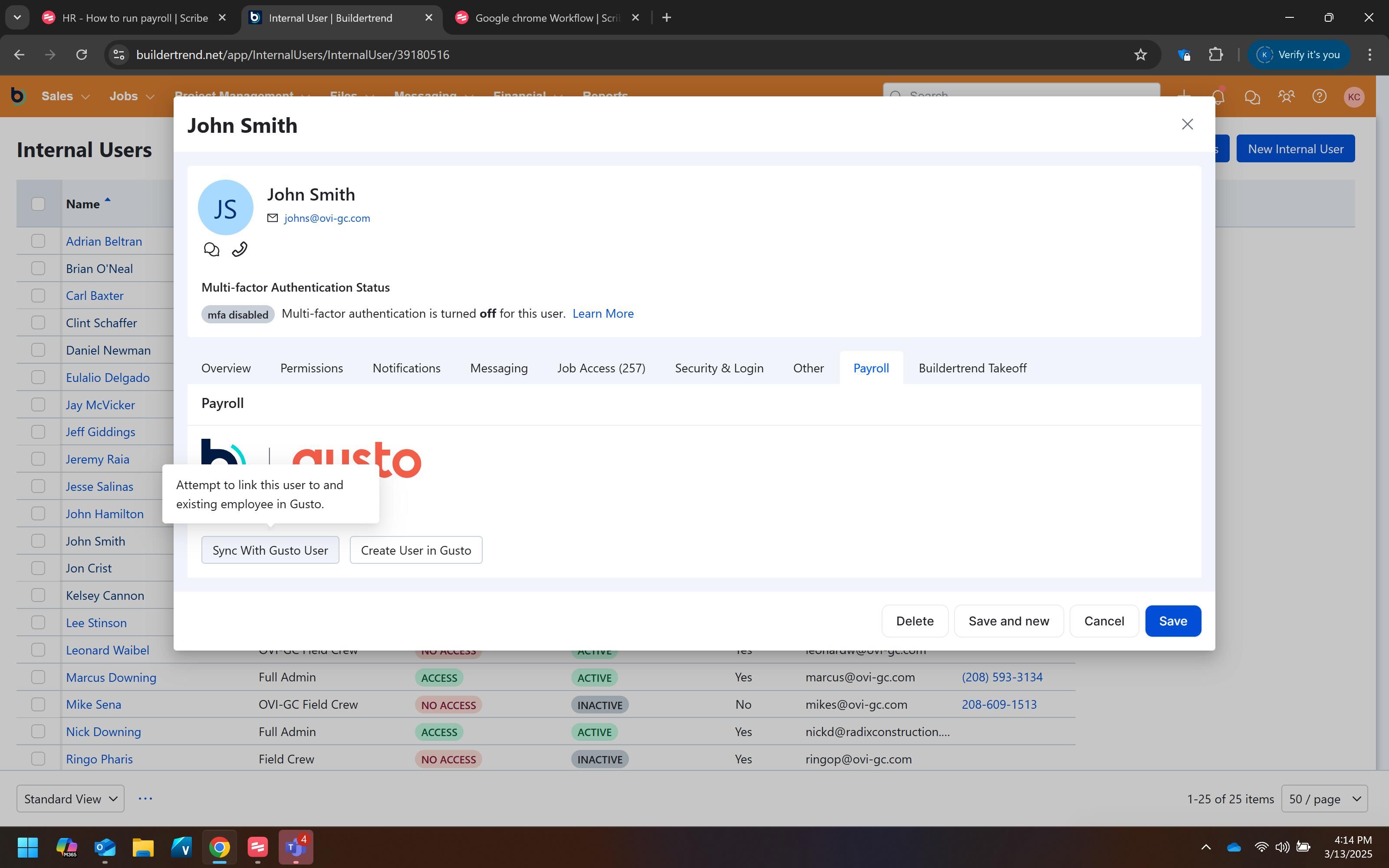The width and height of the screenshot is (1389, 868).
Task: Open the Chrome extensions puzzle icon
Action: click(x=1216, y=55)
